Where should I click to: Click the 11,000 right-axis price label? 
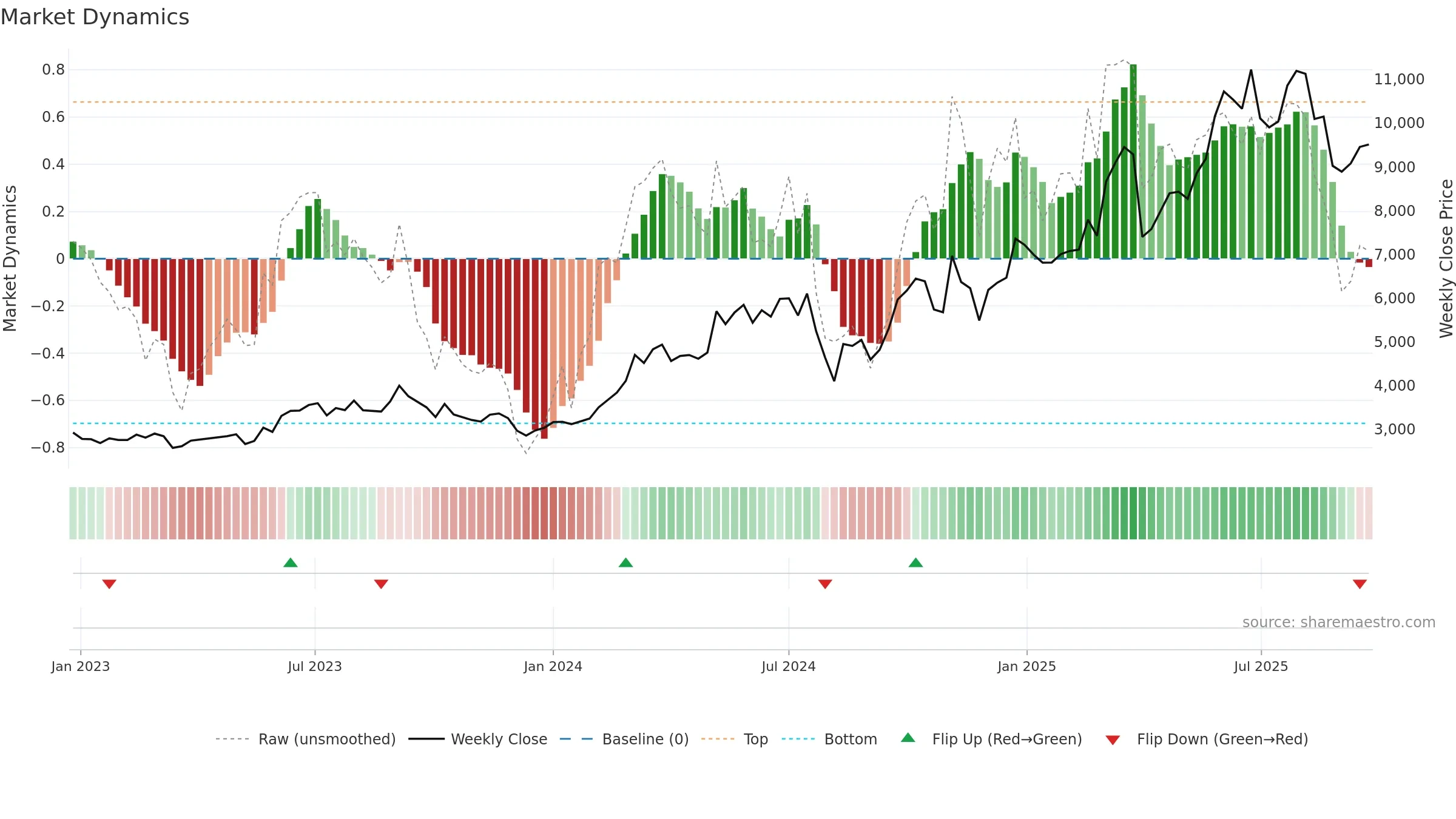1399,79
